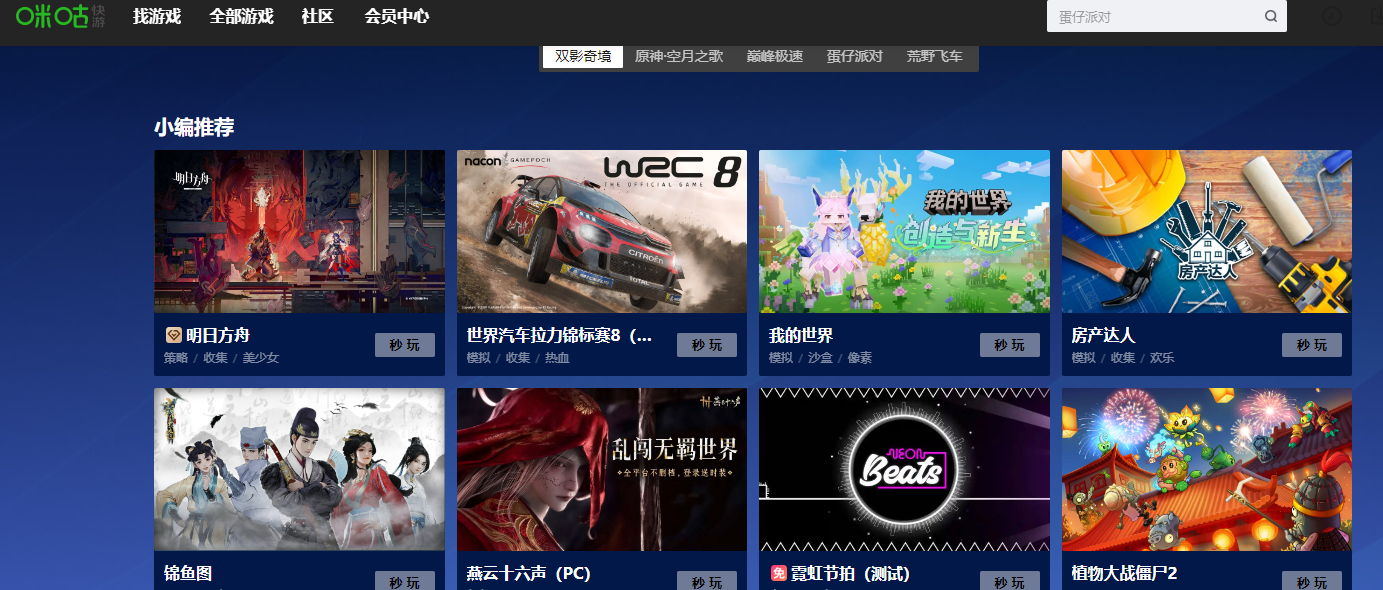The height and width of the screenshot is (590, 1383).
Task: Select the 双影奇境 banner tab
Action: pyautogui.click(x=583, y=56)
